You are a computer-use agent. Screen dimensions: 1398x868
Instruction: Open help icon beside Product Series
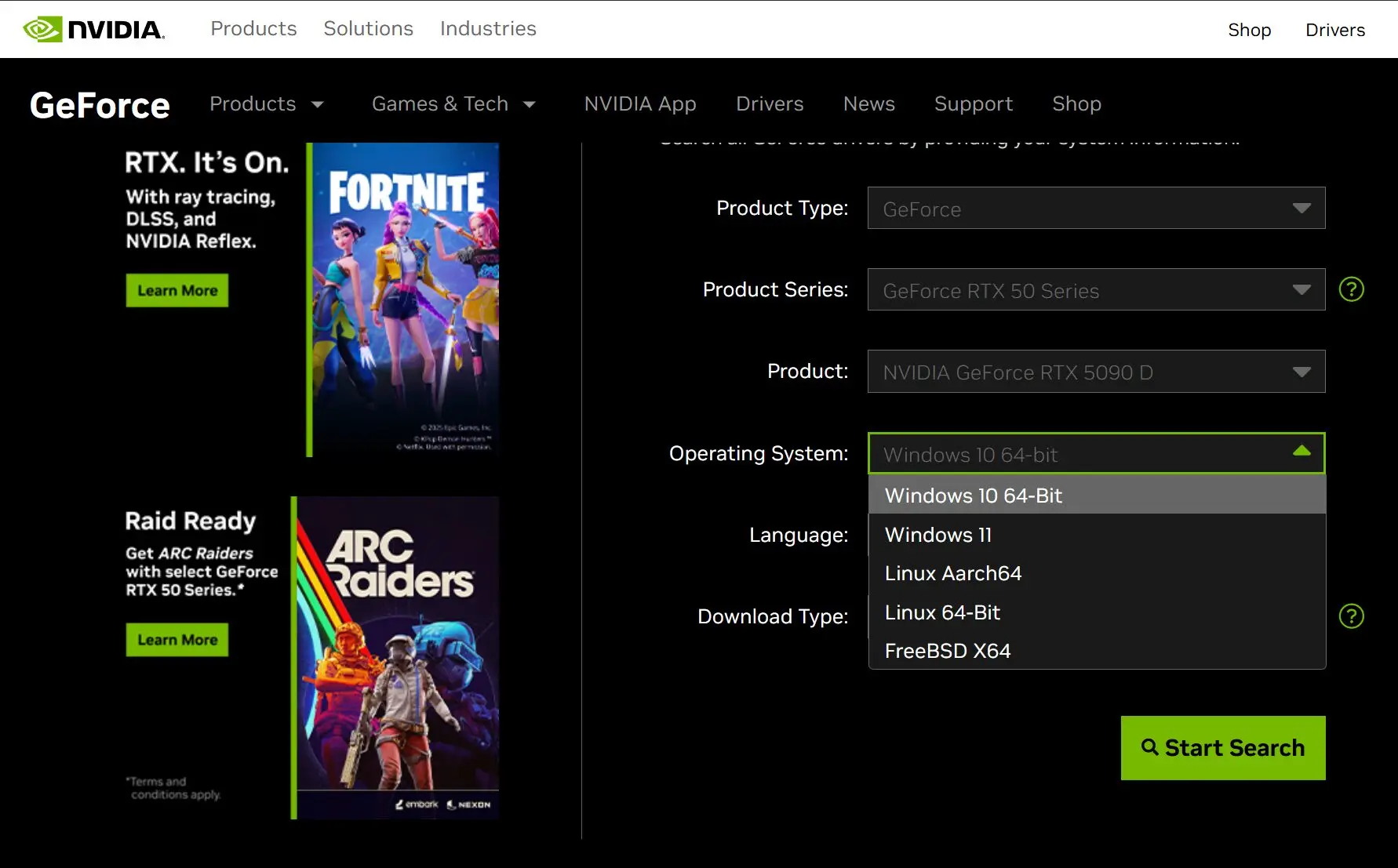[x=1351, y=289]
